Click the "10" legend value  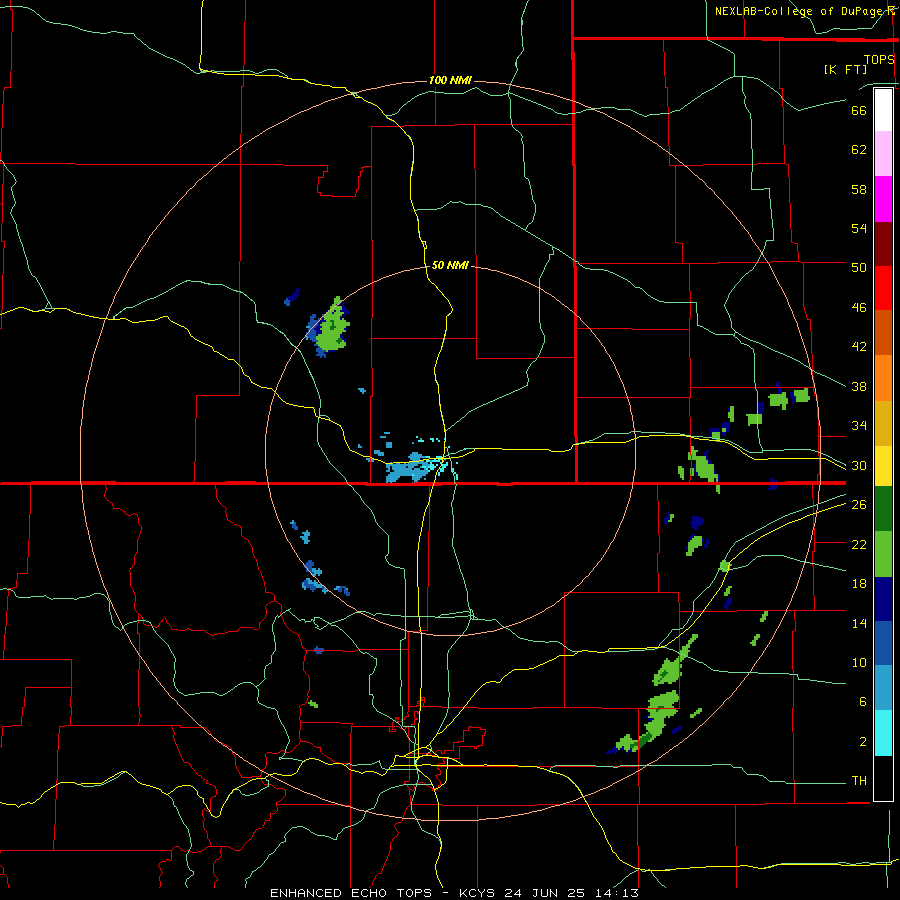[x=859, y=662]
